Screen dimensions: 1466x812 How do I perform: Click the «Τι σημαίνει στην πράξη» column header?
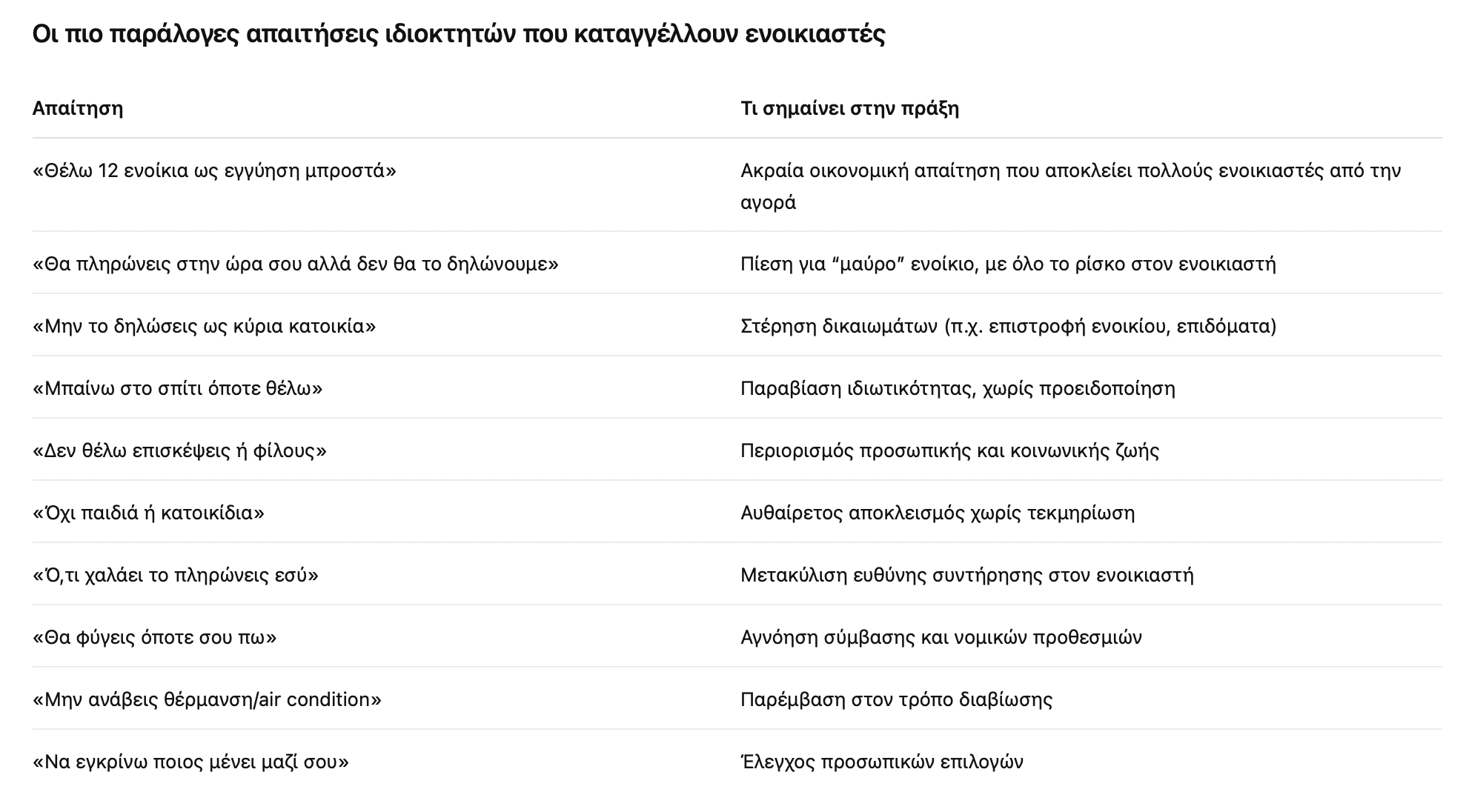tap(849, 108)
